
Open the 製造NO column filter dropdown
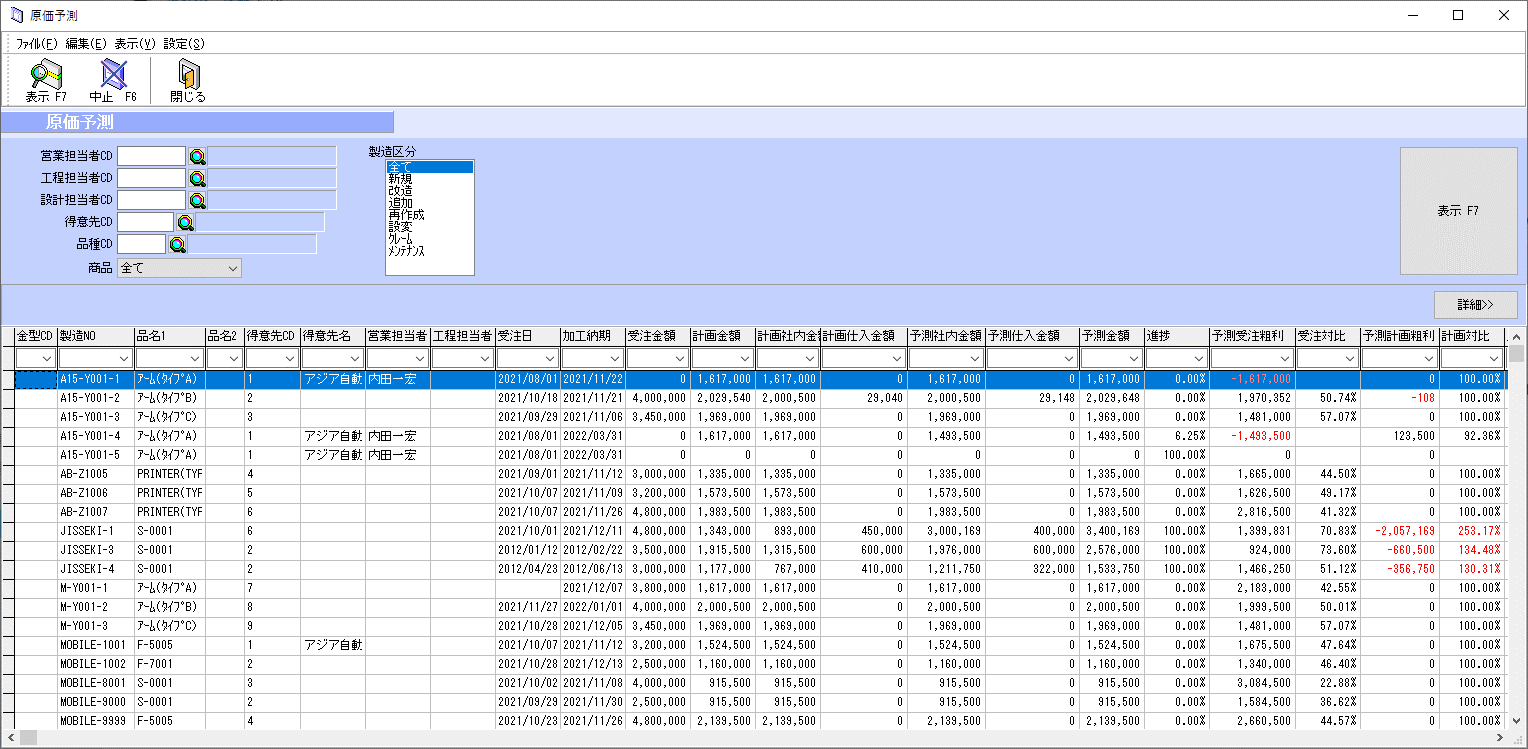tap(124, 358)
